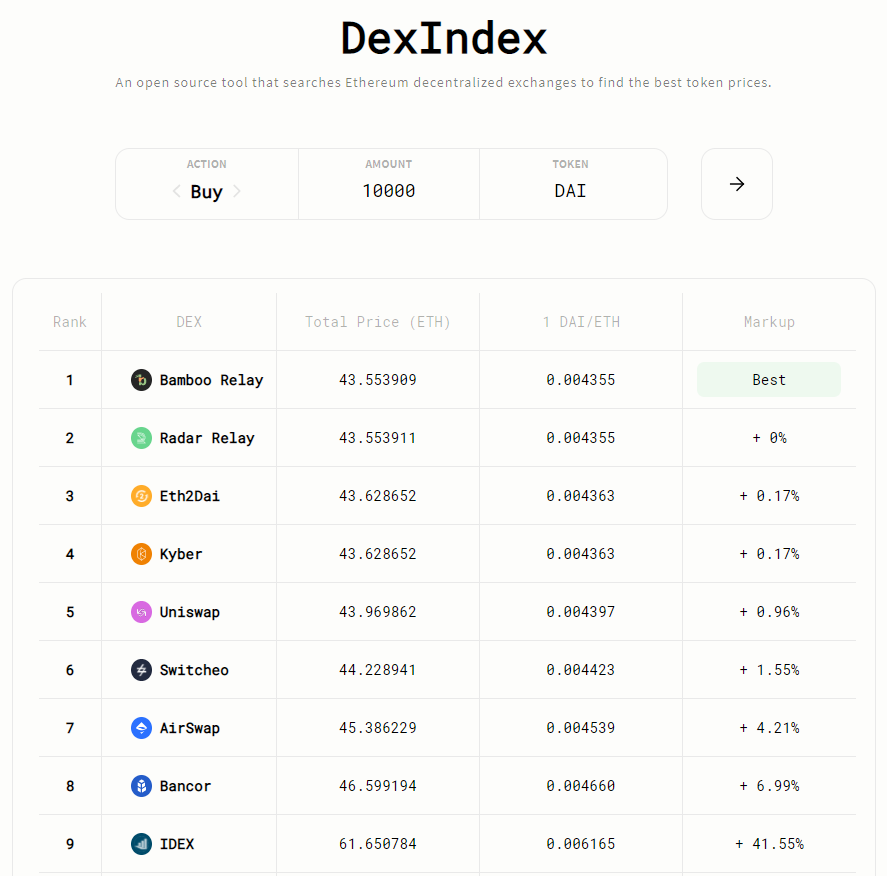Click the IDEX logo icon

141,844
